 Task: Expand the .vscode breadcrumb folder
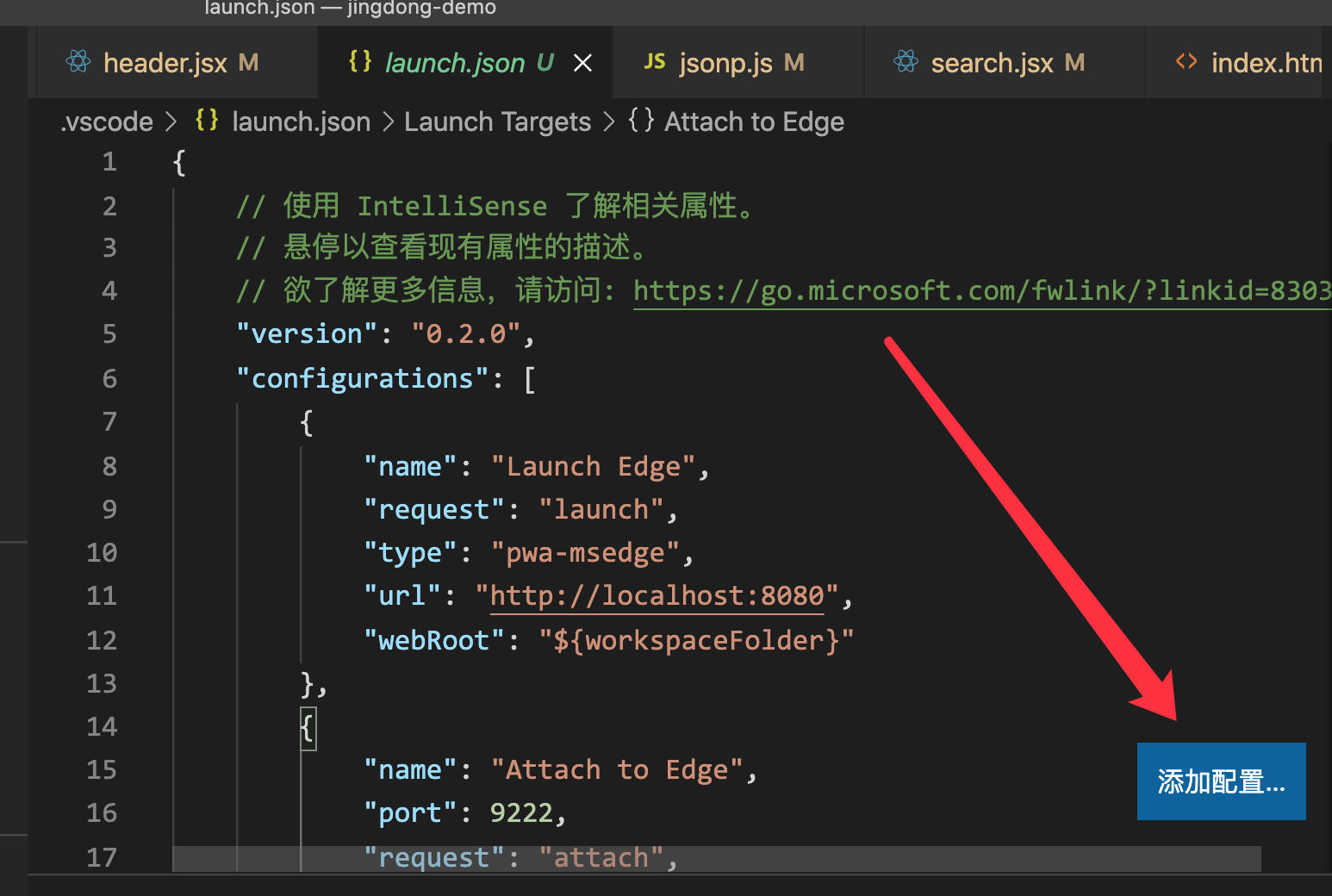[107, 121]
